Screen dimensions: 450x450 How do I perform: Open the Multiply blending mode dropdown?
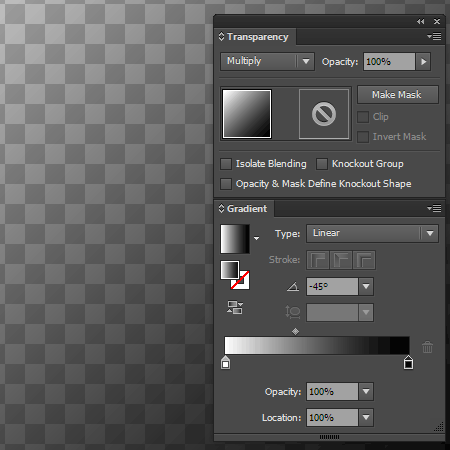pyautogui.click(x=267, y=61)
